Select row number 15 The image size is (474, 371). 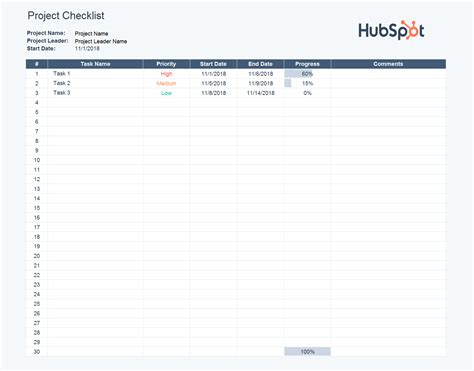pyautogui.click(x=37, y=208)
